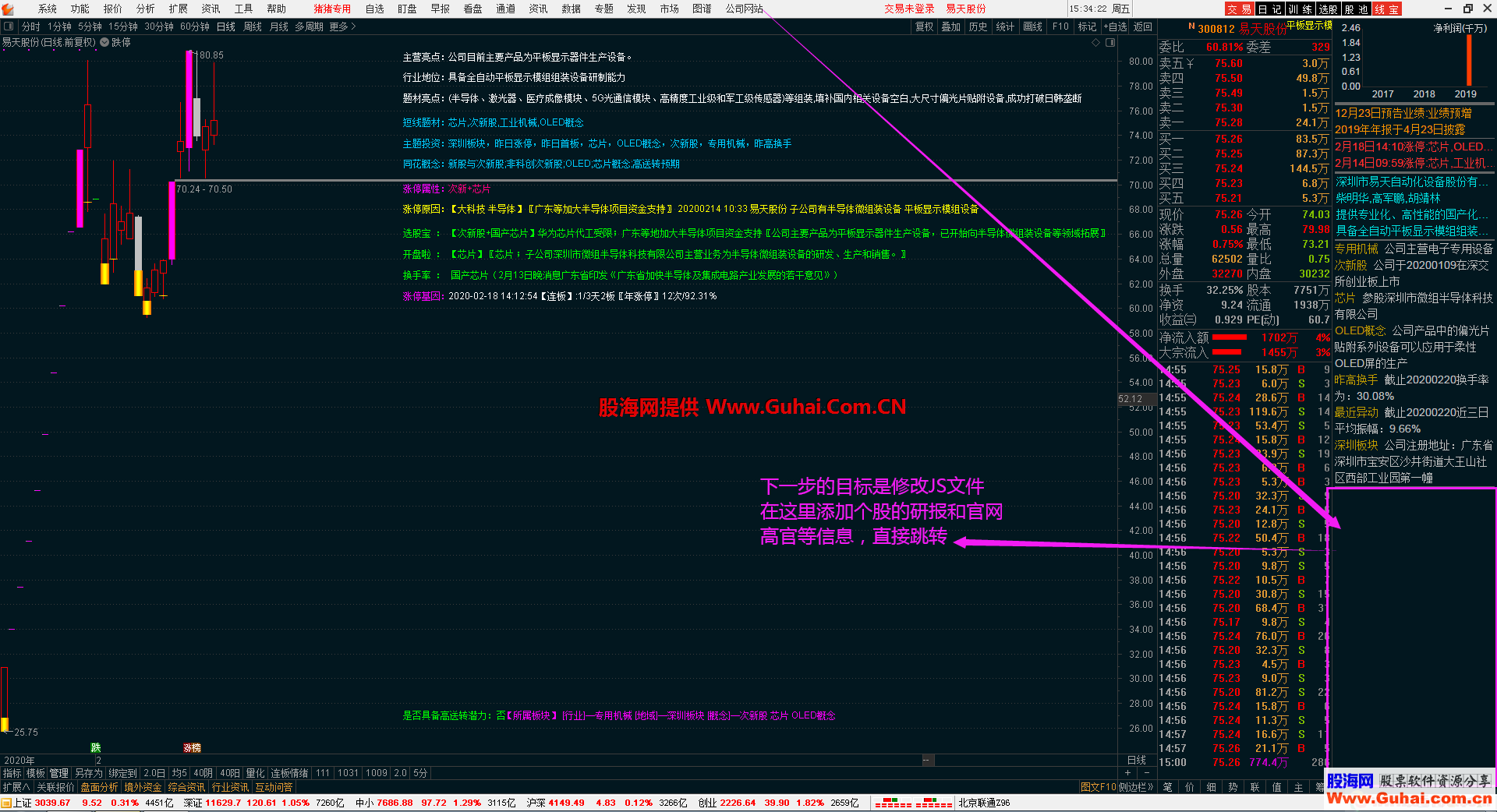The image size is (1497, 812).
Task: Click the chart horizontal scrollbar handle
Action: coord(926,760)
